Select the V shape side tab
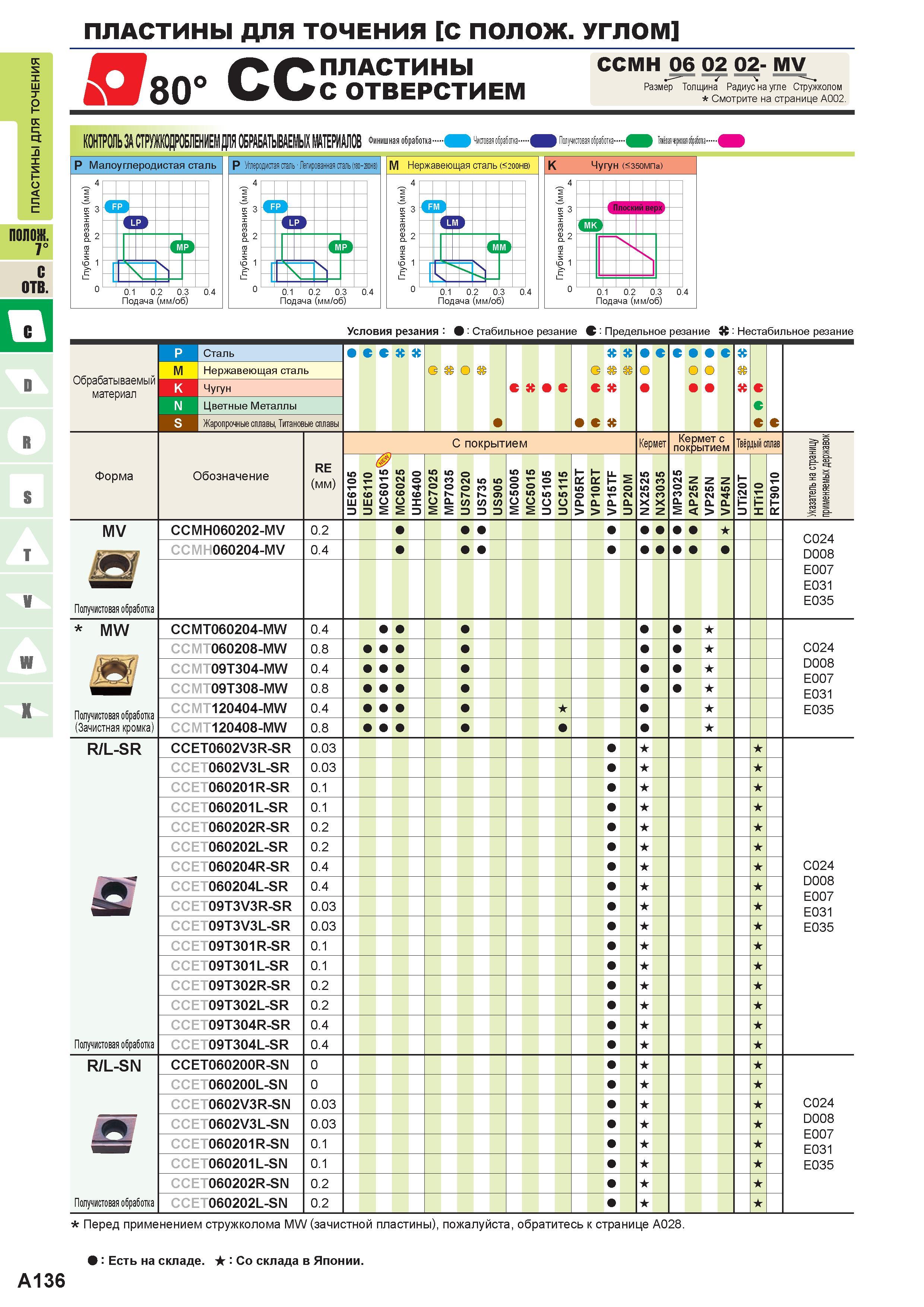Screen dimensions: 924x1307 [x=26, y=601]
